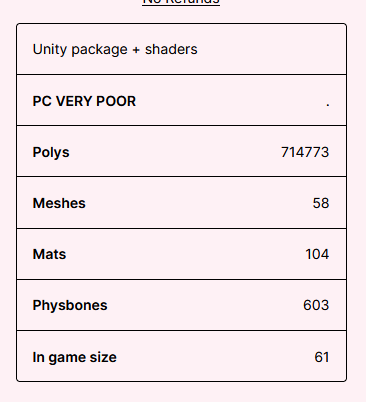Viewport: 366px width, 402px height.
Task: Click the No Refunds underlined link
Action: point(181,2)
